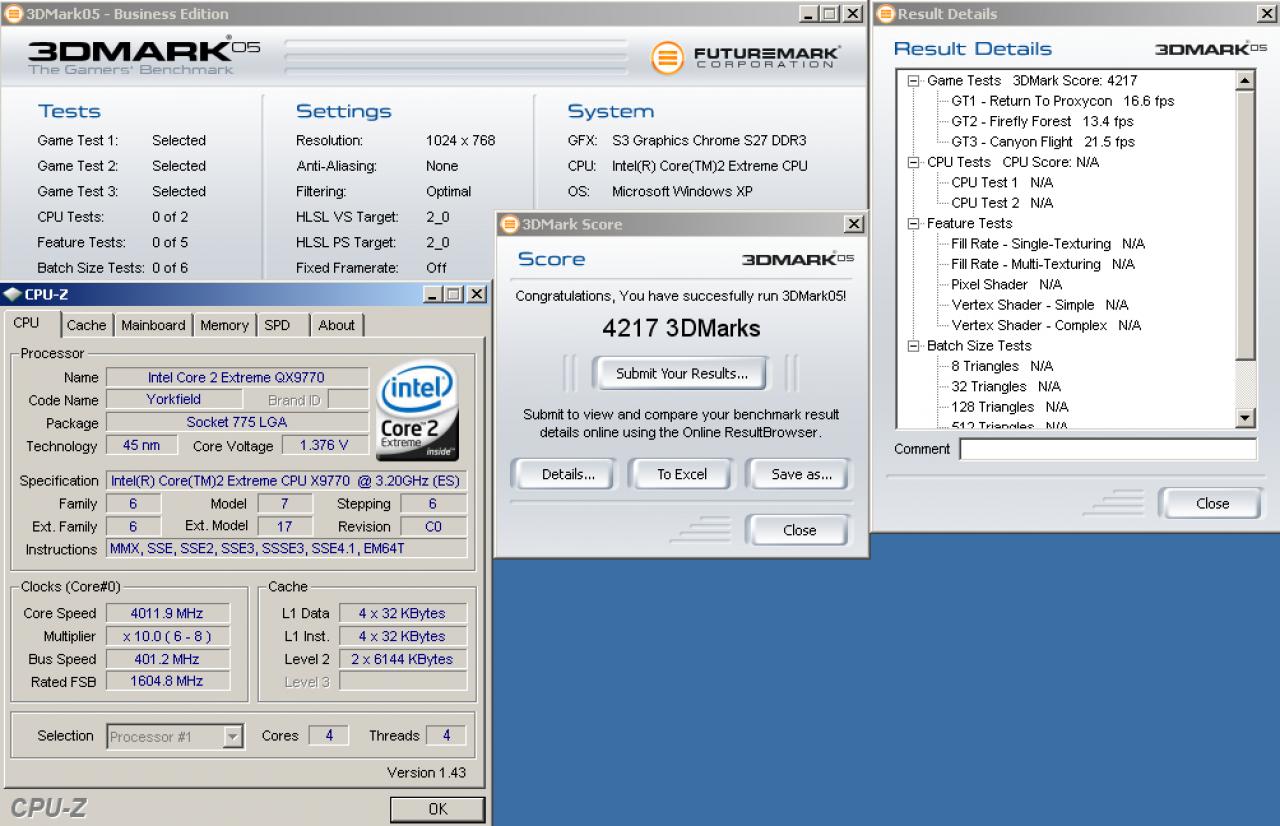Open the Processor selection dropdown
Image resolution: width=1280 pixels, height=826 pixels.
point(234,737)
